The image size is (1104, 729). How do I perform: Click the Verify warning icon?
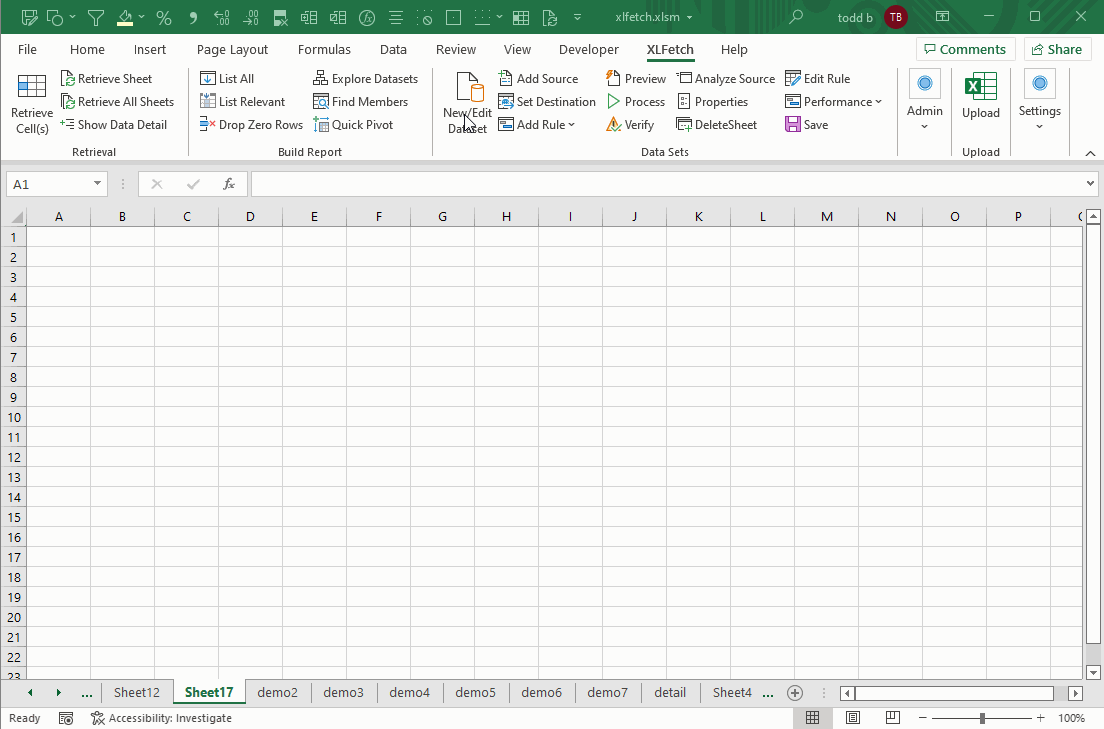coord(614,125)
